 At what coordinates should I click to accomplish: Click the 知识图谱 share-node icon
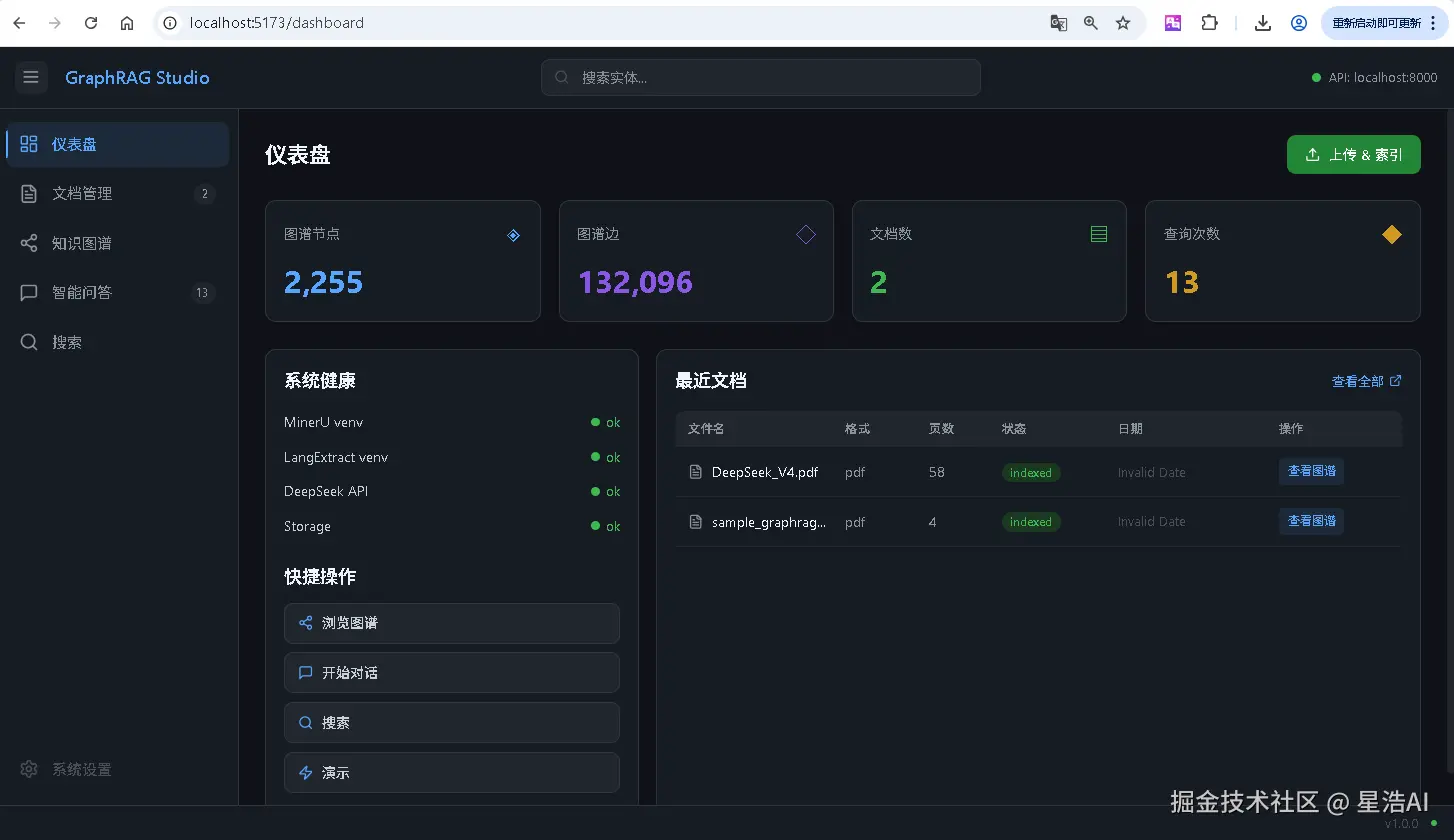click(29, 243)
